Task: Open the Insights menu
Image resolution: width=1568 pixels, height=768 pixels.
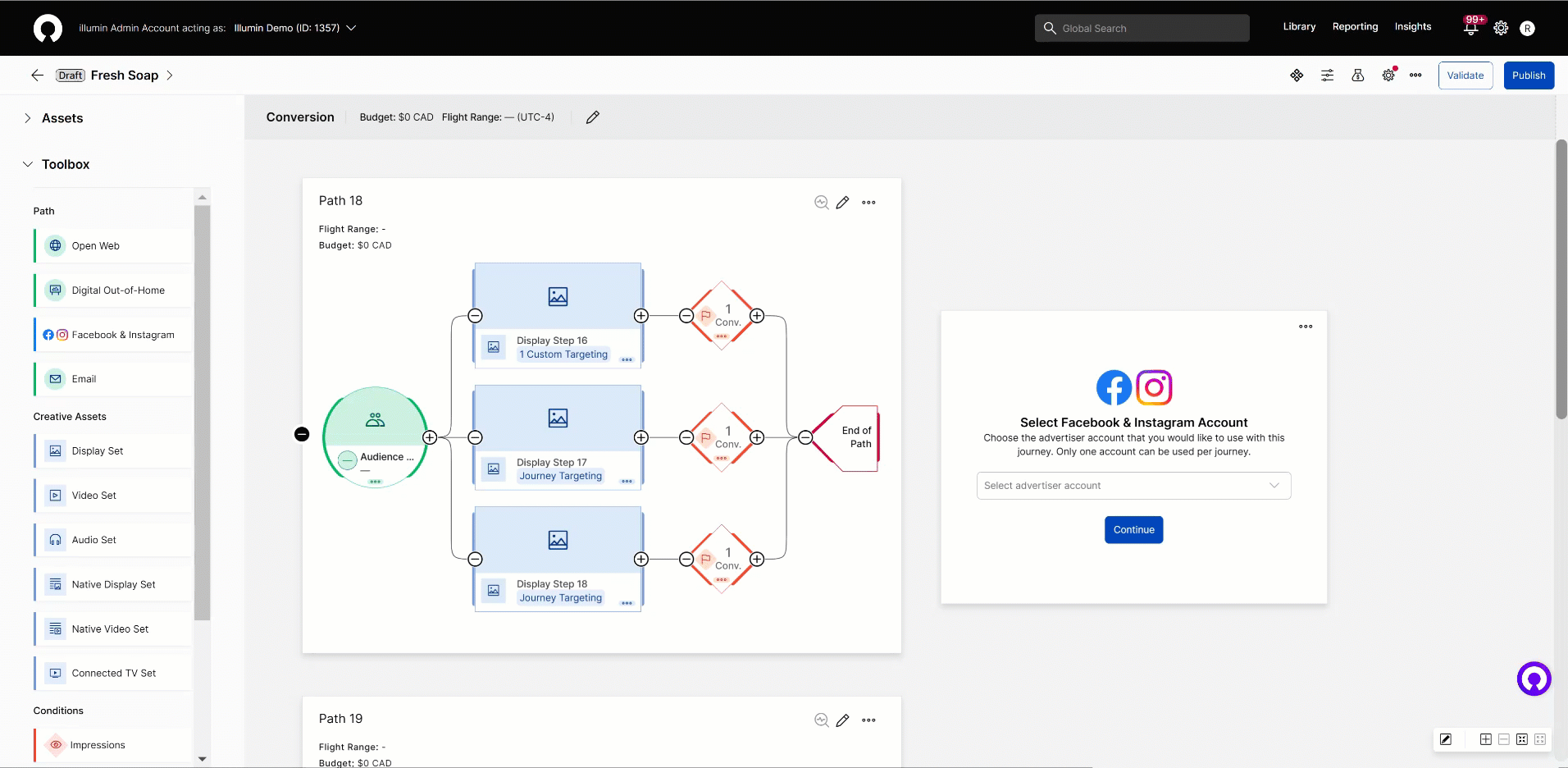Action: [x=1412, y=27]
